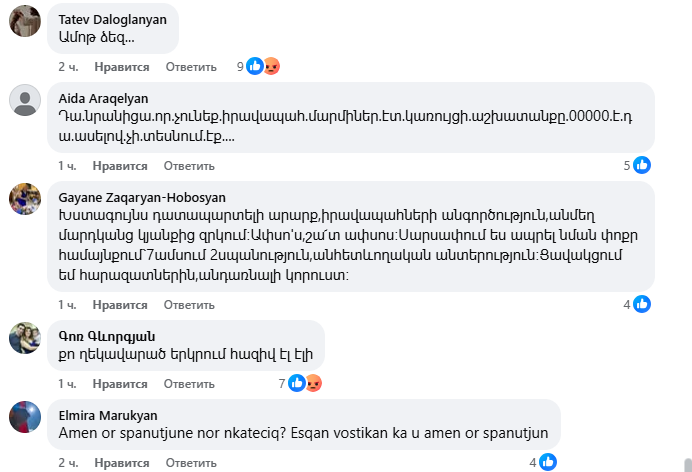Reply to Elmira Marukyan's comment

tap(190, 462)
